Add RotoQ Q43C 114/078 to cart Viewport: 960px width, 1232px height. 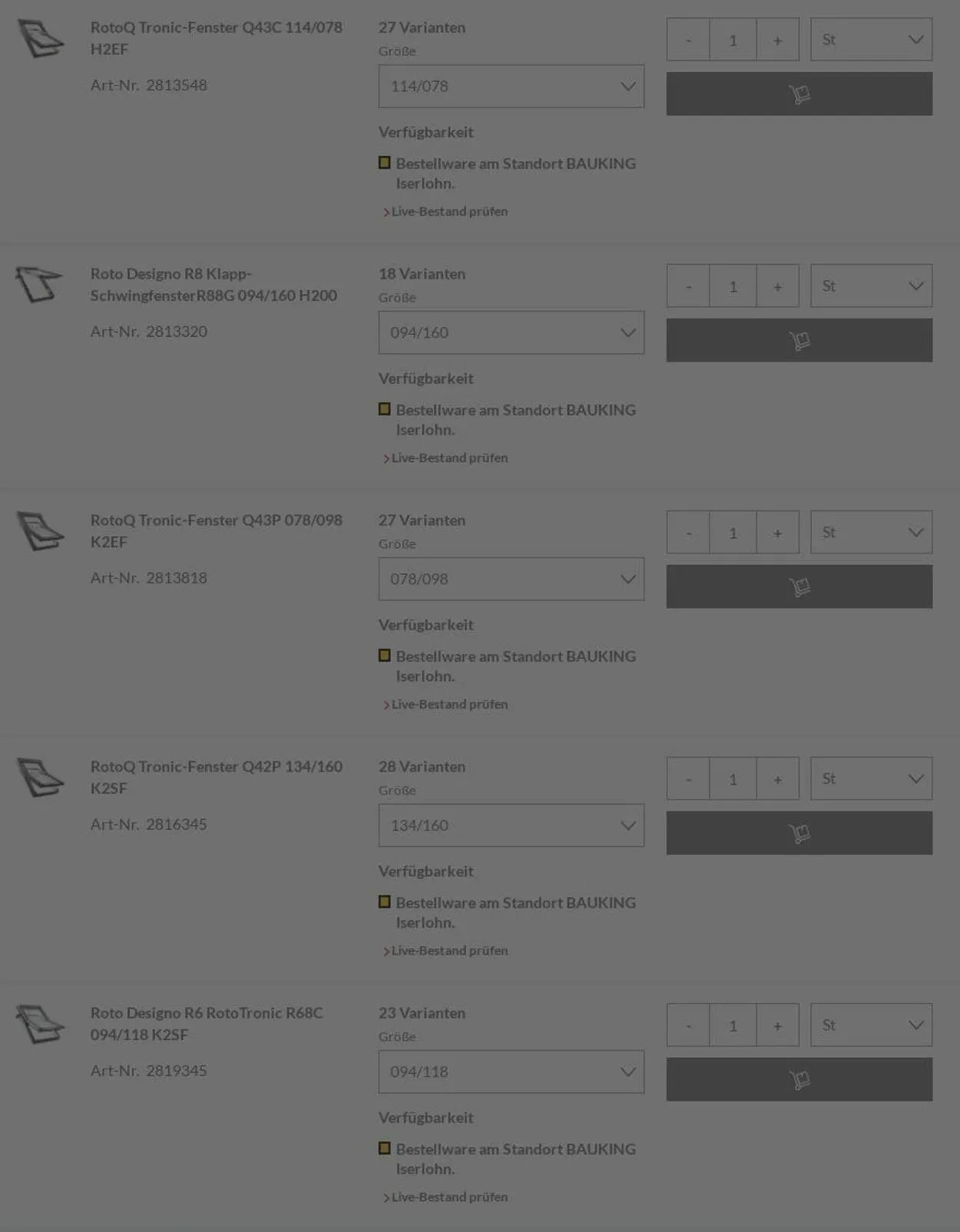coord(799,94)
